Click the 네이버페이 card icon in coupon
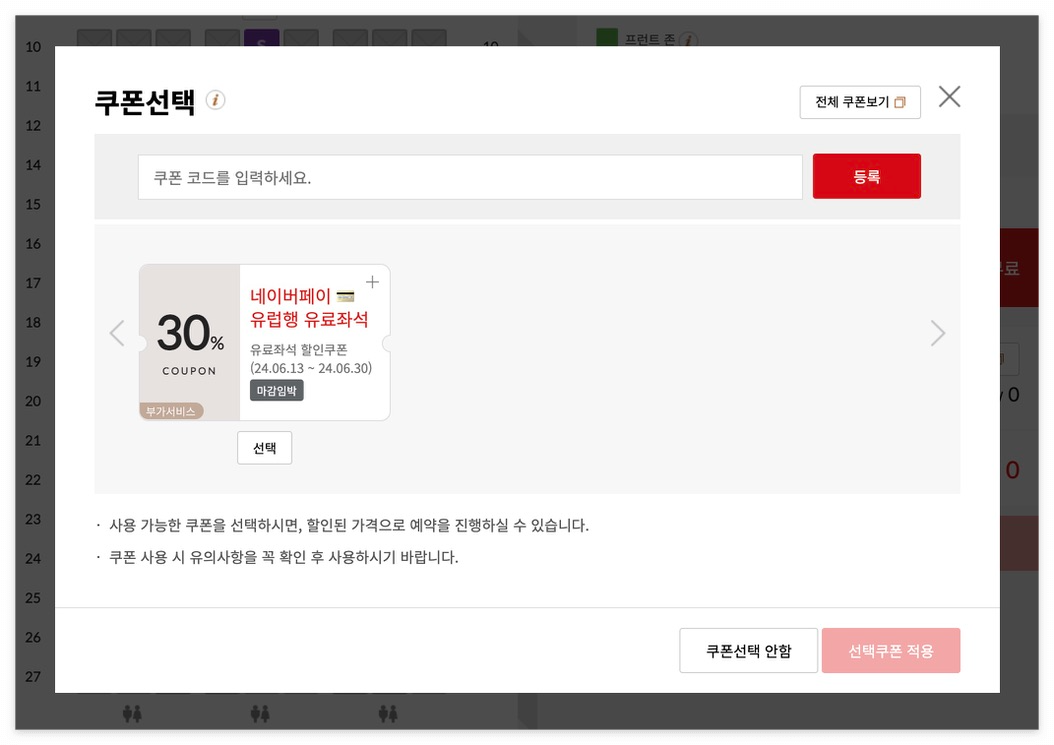This screenshot has height=745, width=1054. [346, 297]
